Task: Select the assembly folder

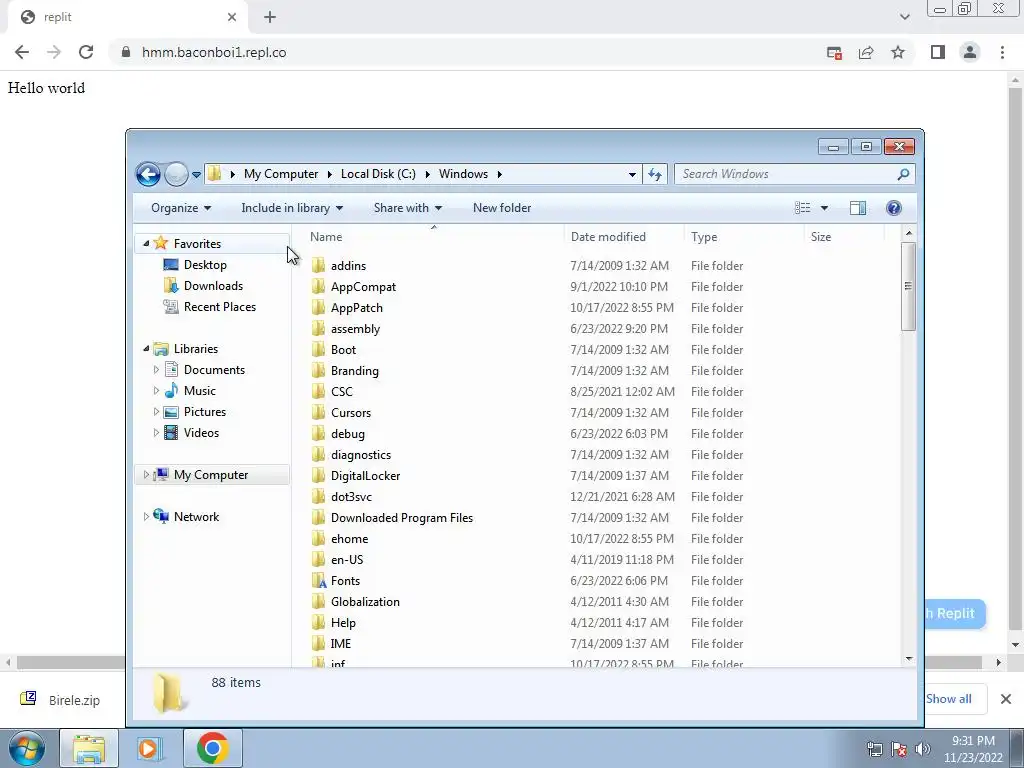Action: (x=355, y=328)
